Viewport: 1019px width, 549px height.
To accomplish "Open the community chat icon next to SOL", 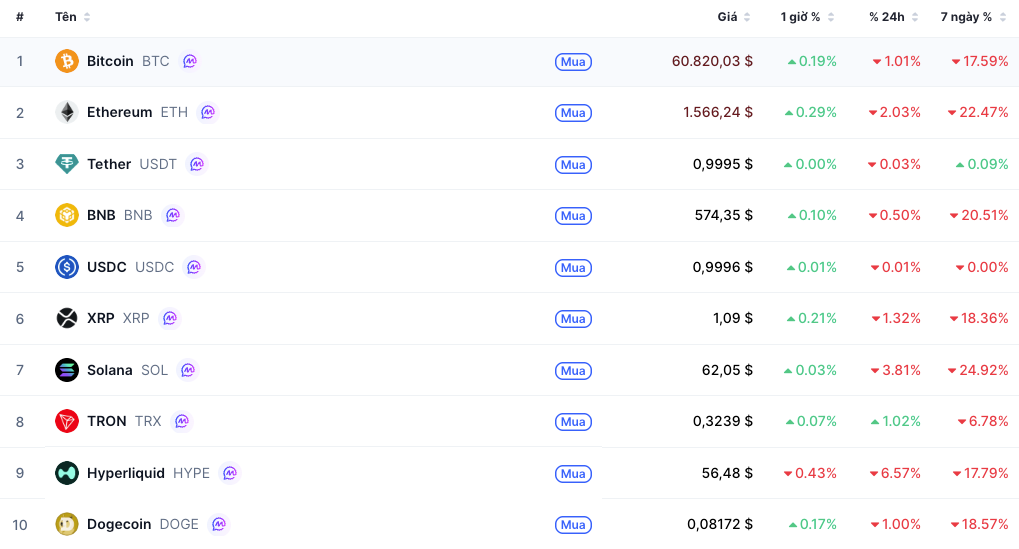I will (x=188, y=370).
